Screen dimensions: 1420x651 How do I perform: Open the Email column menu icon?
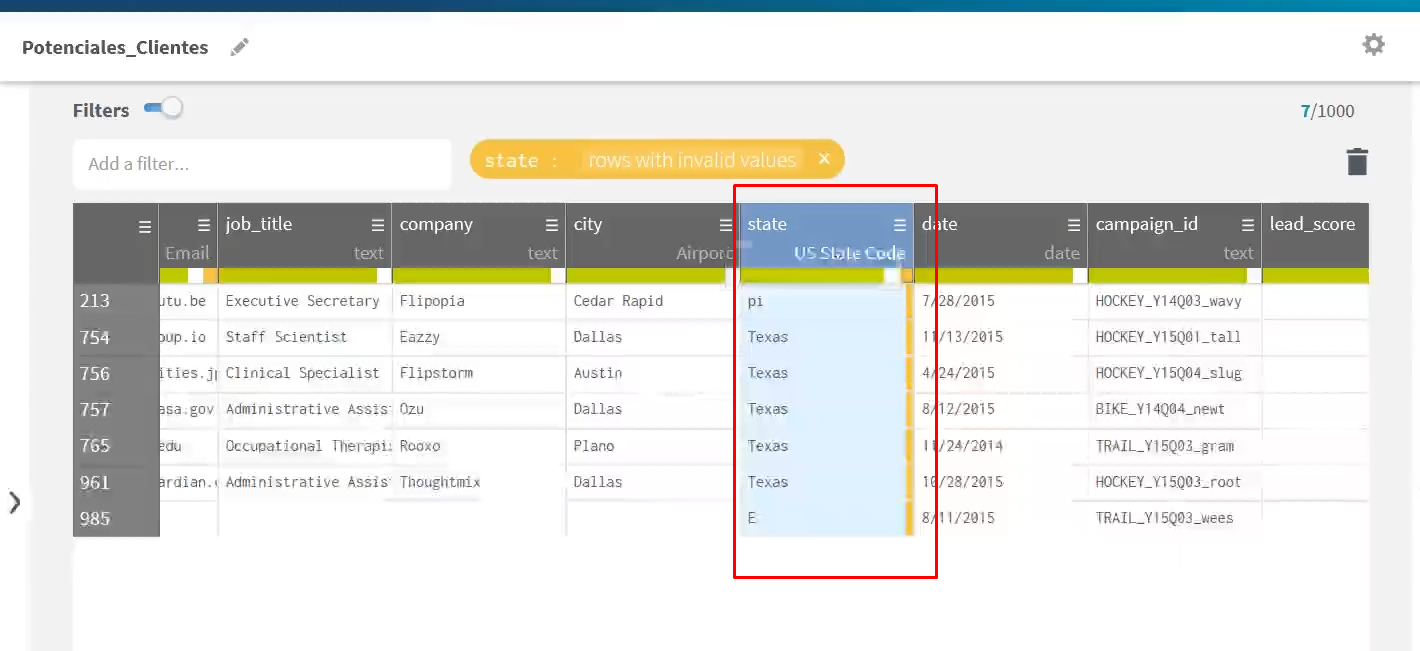pyautogui.click(x=205, y=225)
